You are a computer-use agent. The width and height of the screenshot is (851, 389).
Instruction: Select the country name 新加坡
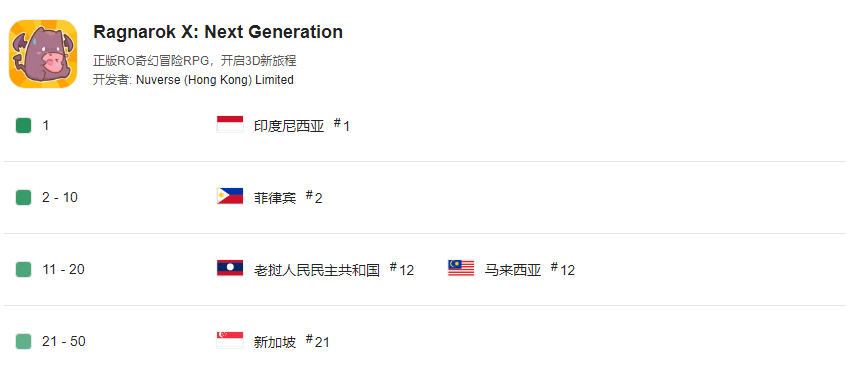coord(275,342)
